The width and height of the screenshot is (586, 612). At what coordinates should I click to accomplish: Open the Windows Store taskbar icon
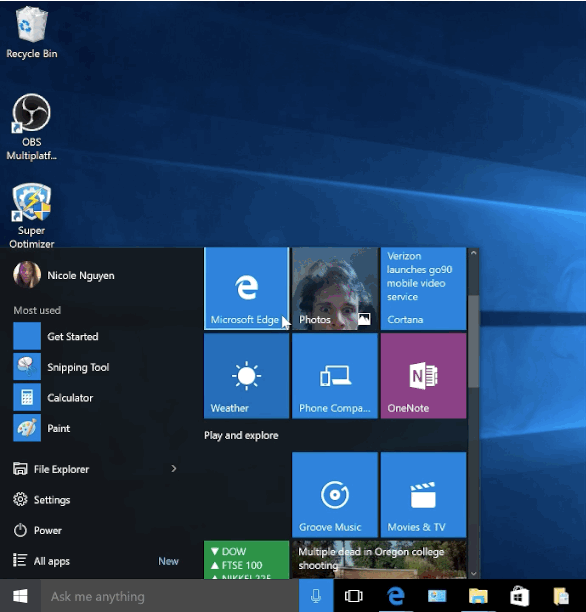point(520,596)
